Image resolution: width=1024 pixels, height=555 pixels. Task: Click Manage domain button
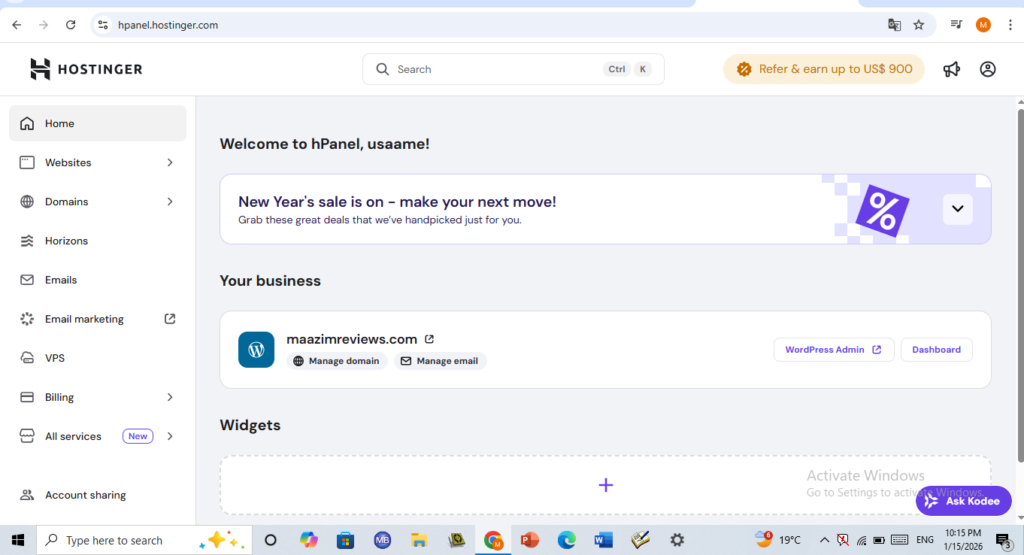tap(336, 360)
